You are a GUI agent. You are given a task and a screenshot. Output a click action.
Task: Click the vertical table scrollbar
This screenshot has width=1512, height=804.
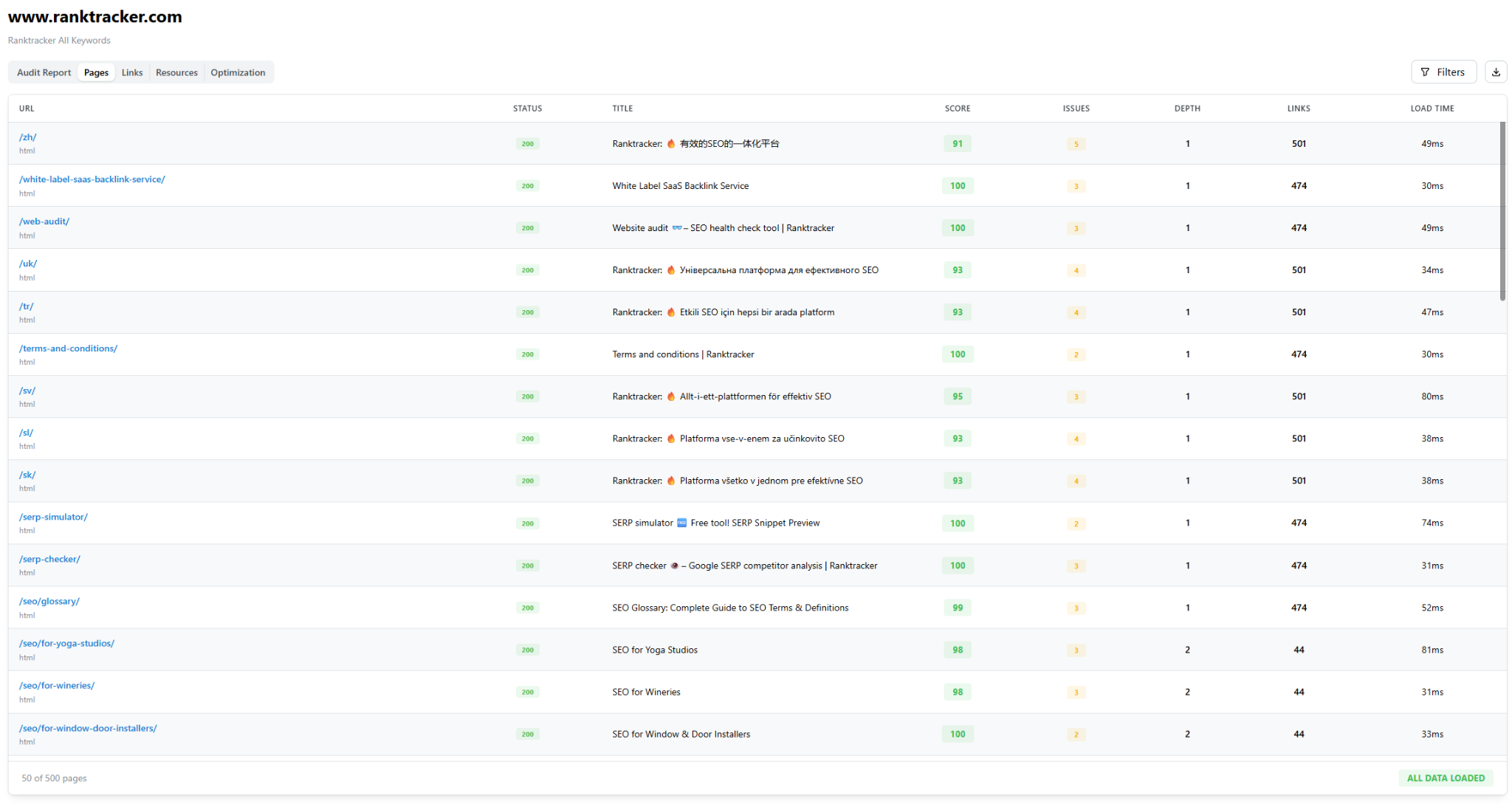point(1502,211)
